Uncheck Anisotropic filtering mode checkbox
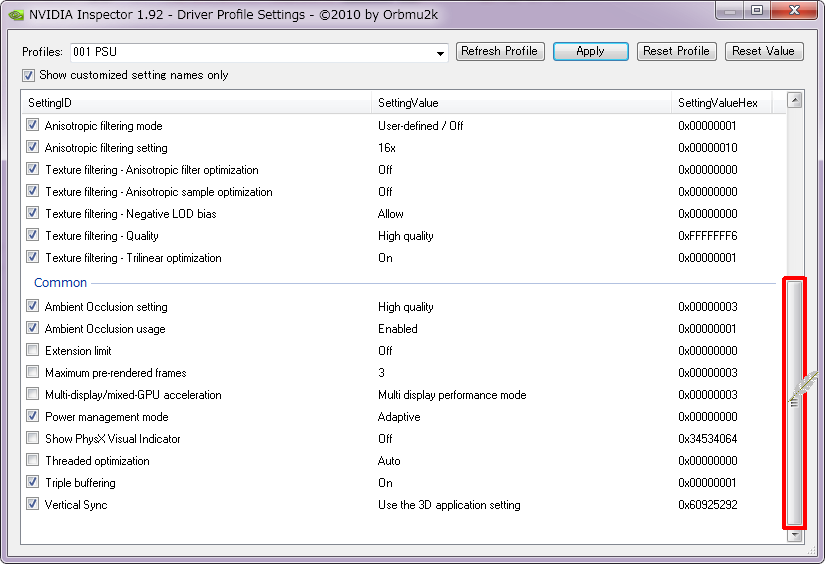Screen dimensions: 825x564 [33, 125]
